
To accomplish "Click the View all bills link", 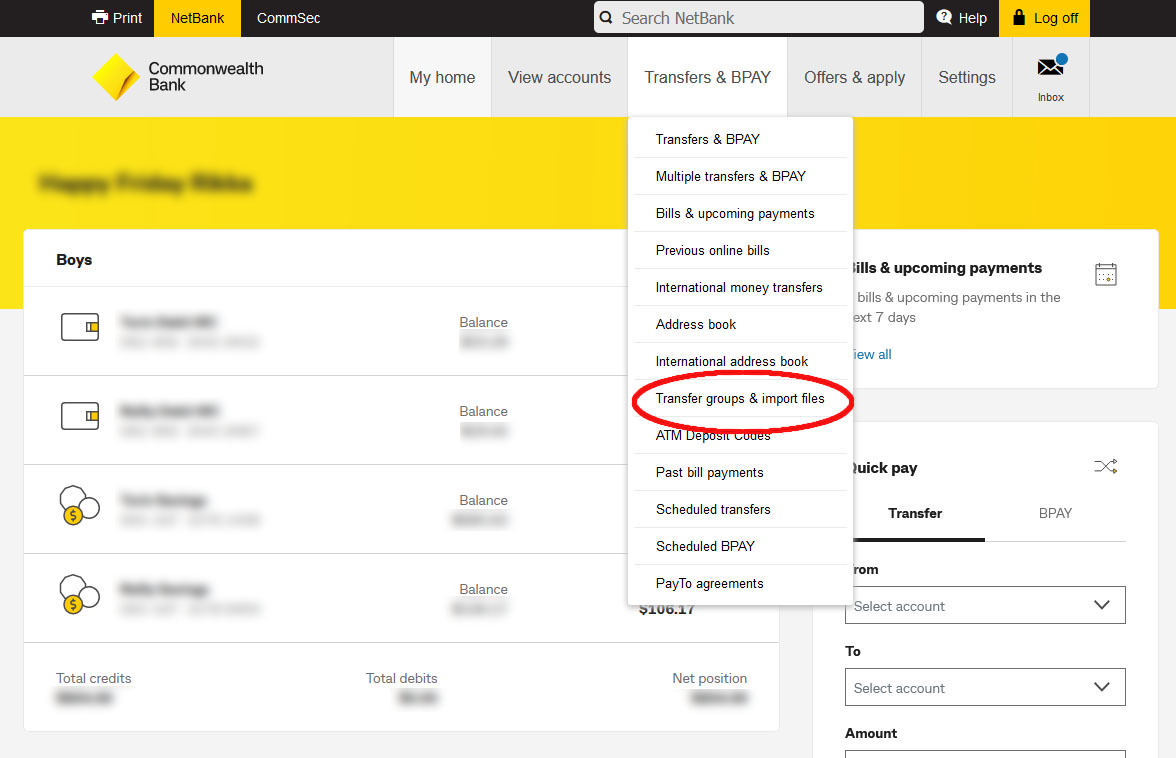I will tap(870, 354).
